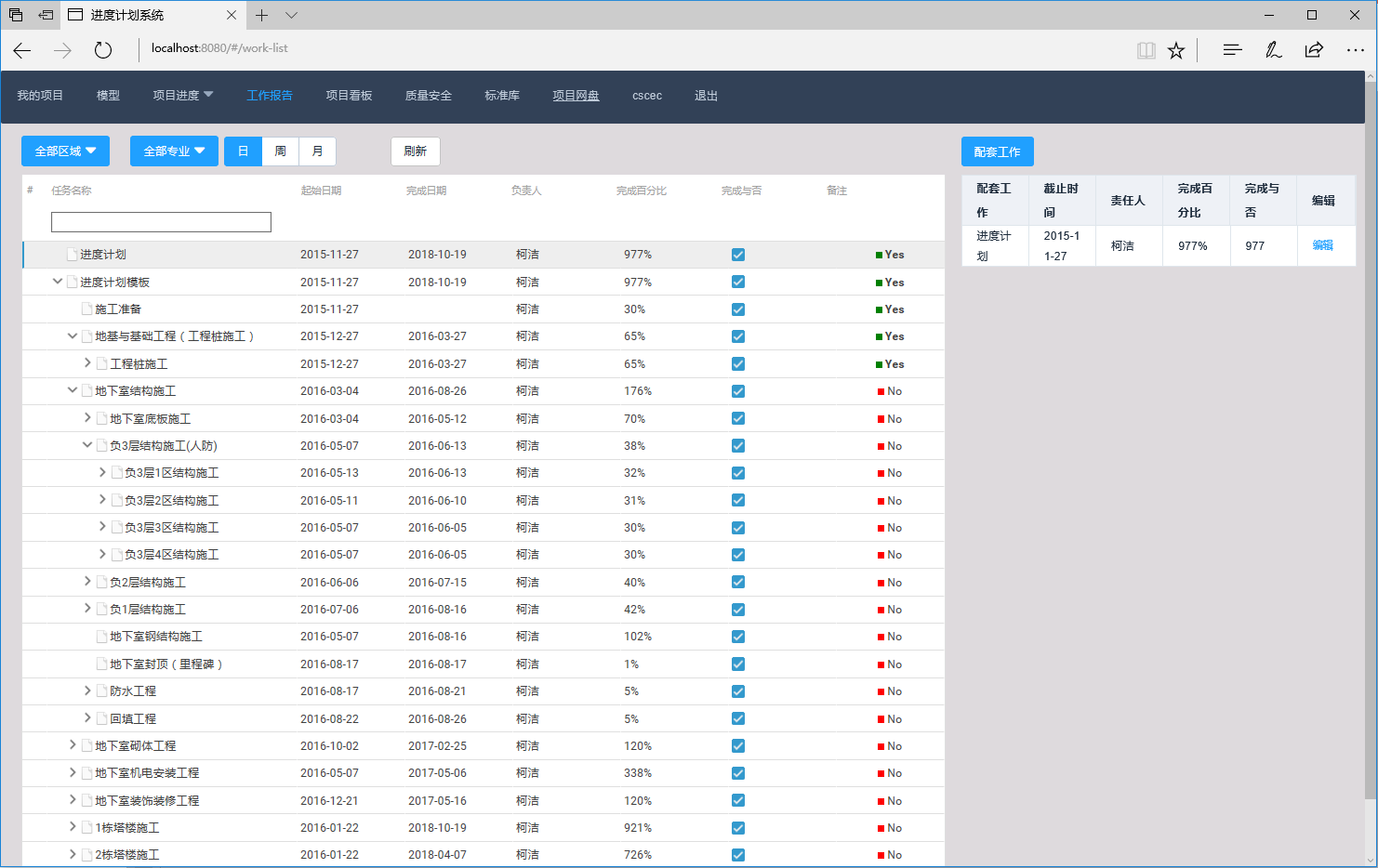Viewport: 1378px width, 868px height.
Task: Toggle checkbox in 地下室底板施工 row
Action: (x=738, y=418)
